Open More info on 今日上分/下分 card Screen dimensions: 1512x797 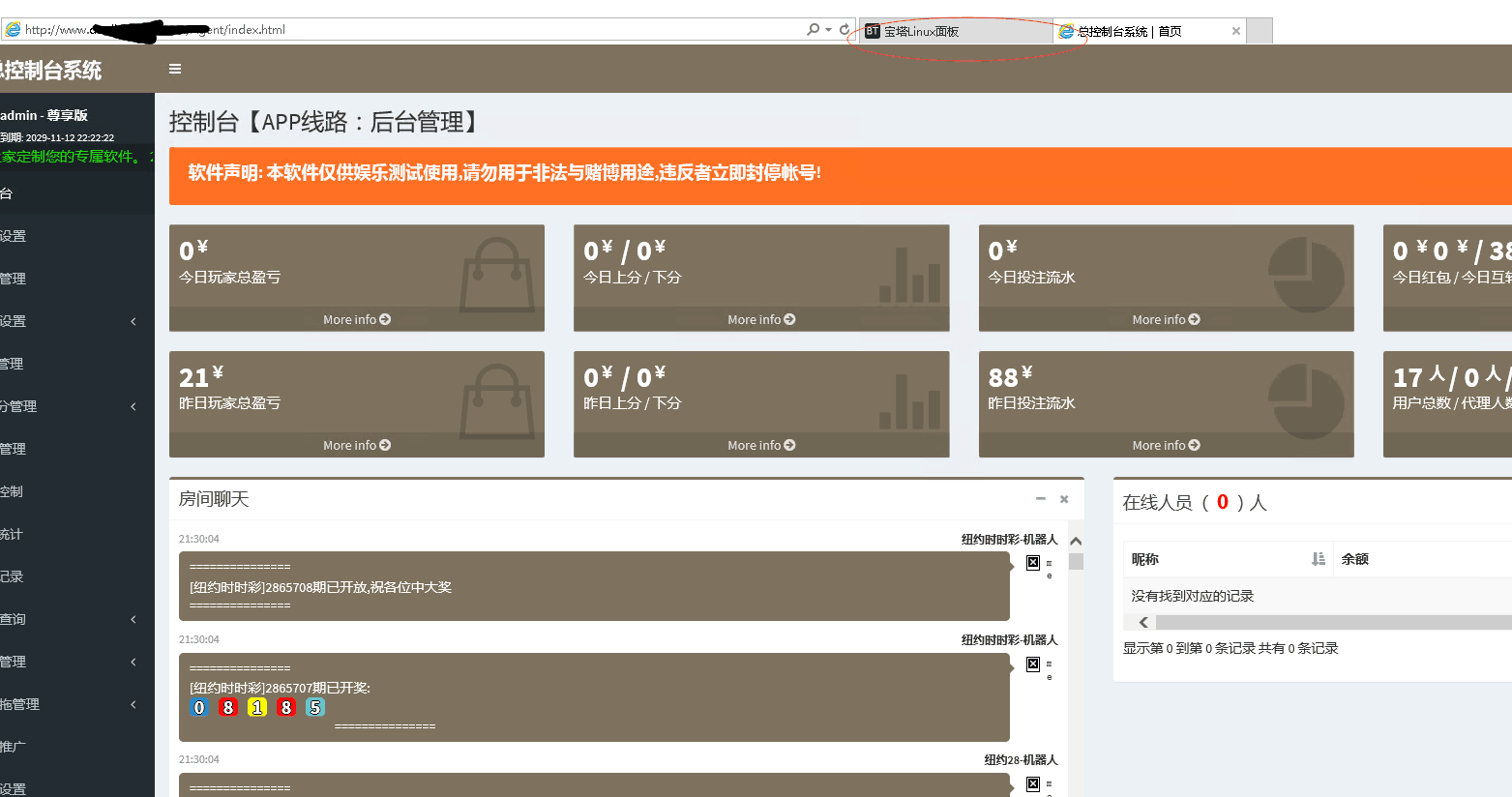point(761,319)
